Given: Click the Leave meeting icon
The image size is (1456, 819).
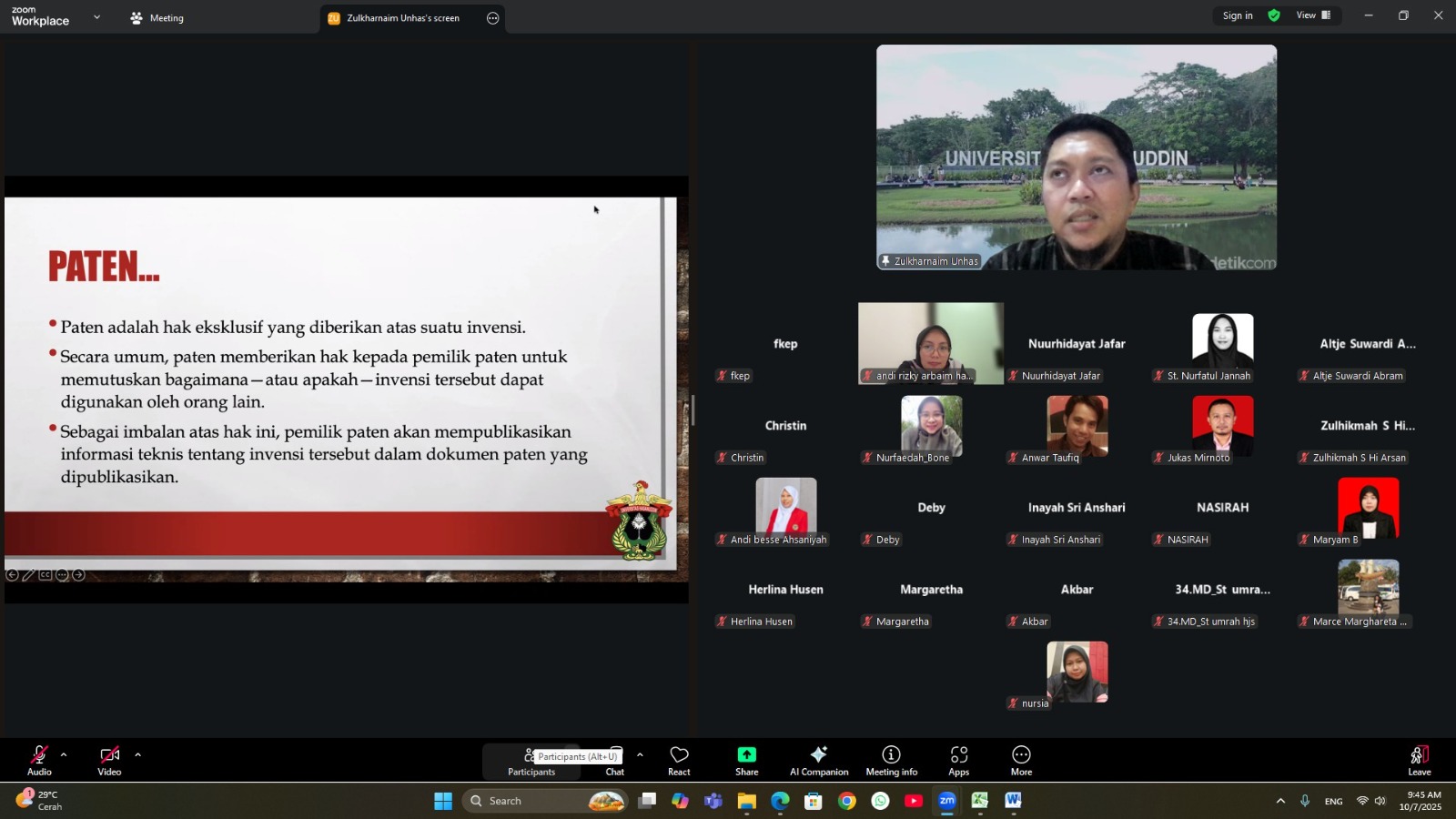Looking at the screenshot, I should pos(1419,761).
